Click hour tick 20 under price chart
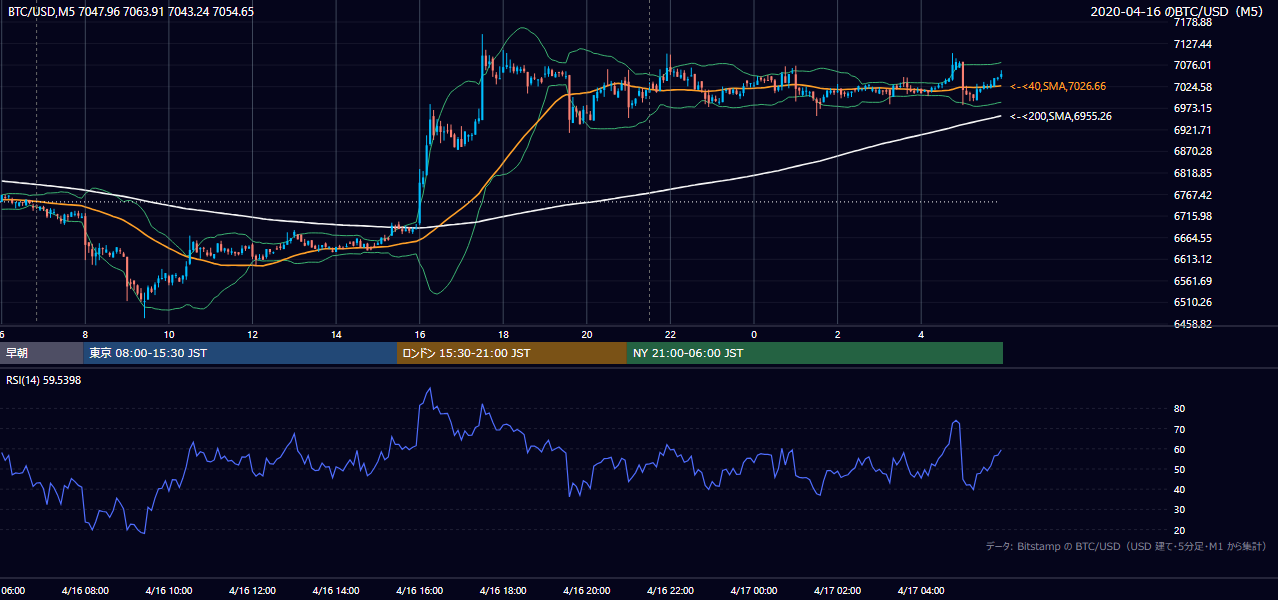Image resolution: width=1278 pixels, height=600 pixels. [x=587, y=334]
